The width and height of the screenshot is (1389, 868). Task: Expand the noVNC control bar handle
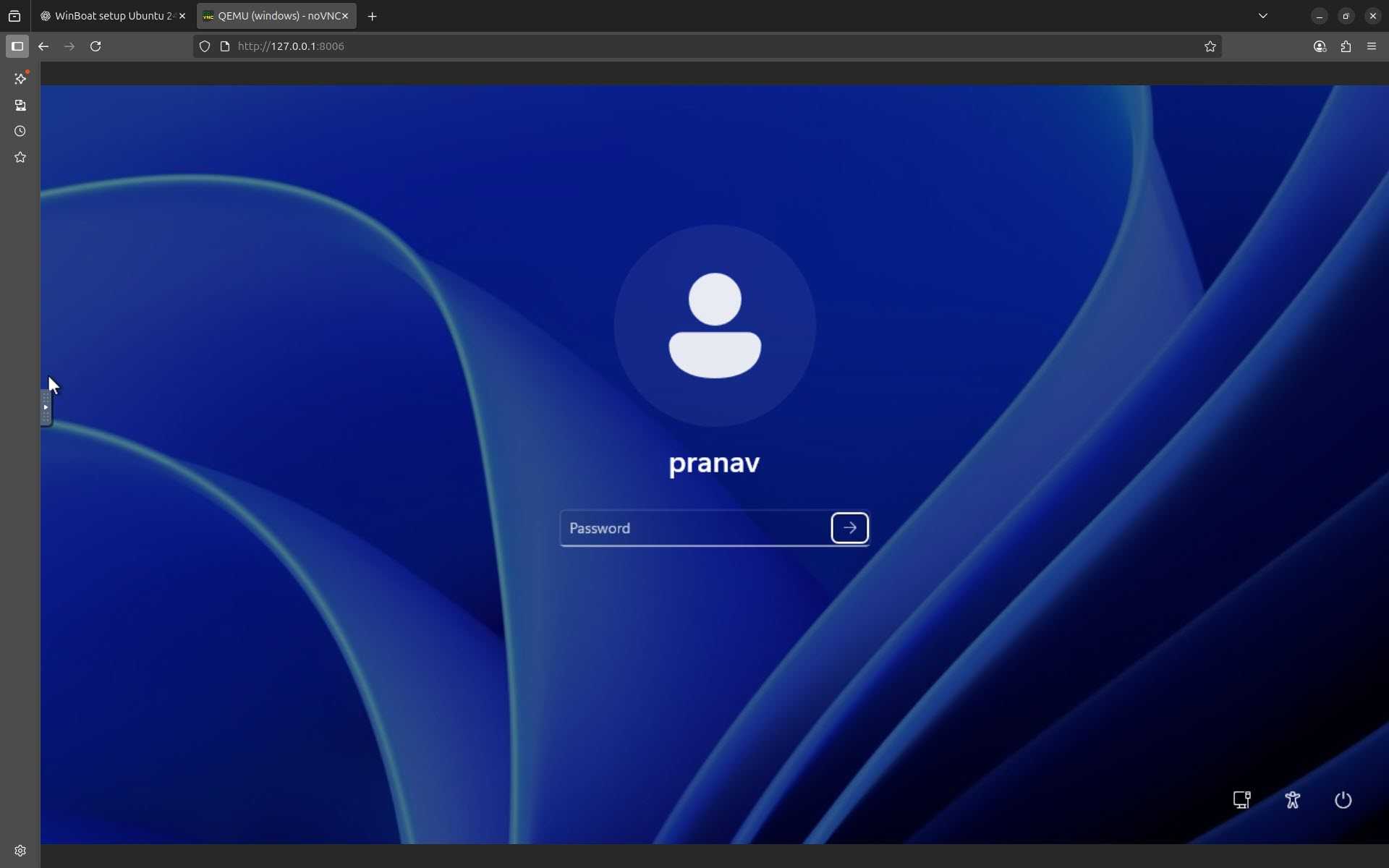[x=46, y=407]
